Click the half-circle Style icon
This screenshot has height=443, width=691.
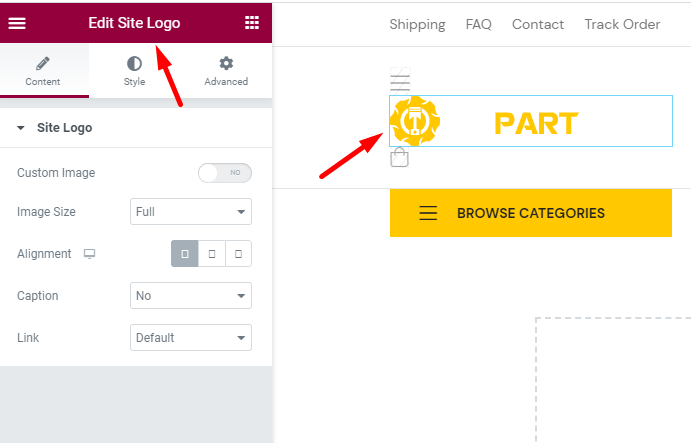[x=134, y=63]
